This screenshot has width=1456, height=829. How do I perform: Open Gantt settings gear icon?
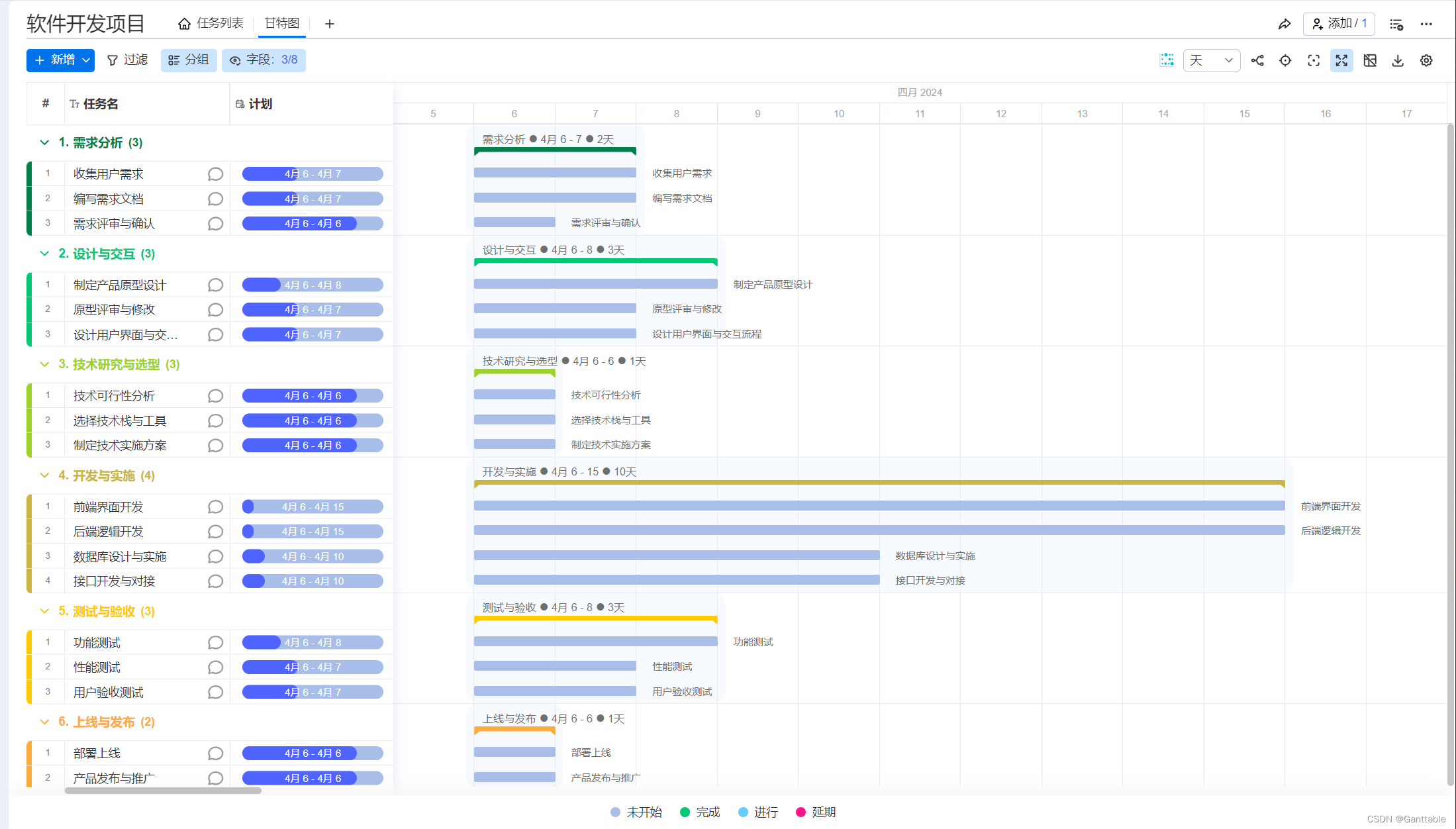point(1426,60)
